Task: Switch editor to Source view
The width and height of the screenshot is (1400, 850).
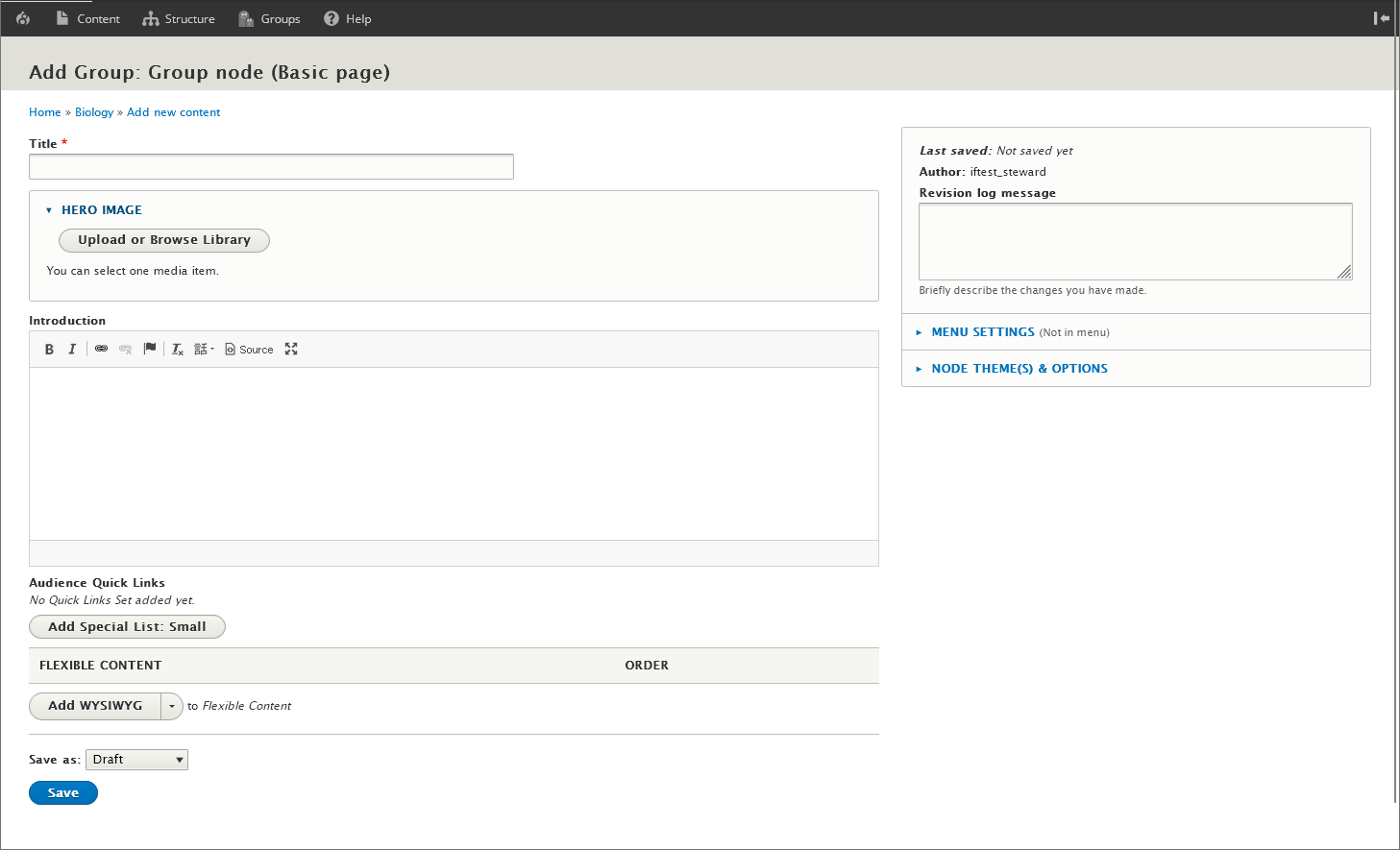Action: pyautogui.click(x=249, y=350)
